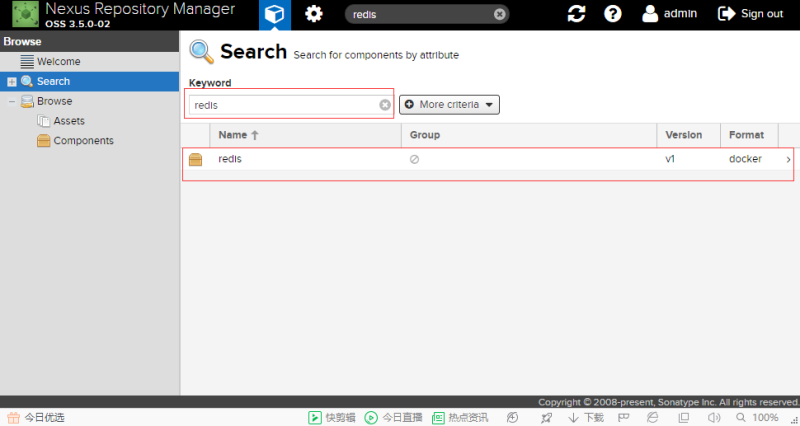Clear the header search box text
This screenshot has width=800, height=426.
point(499,14)
